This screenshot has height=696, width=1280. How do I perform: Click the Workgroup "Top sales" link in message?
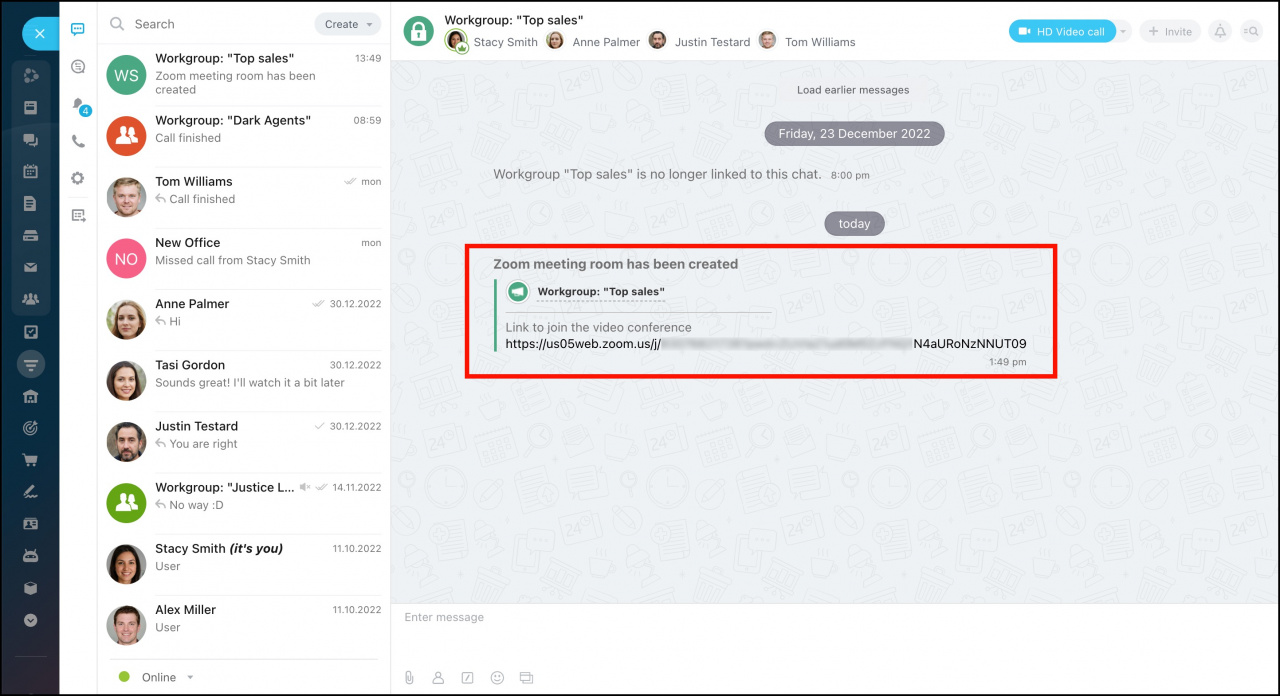[x=601, y=291]
